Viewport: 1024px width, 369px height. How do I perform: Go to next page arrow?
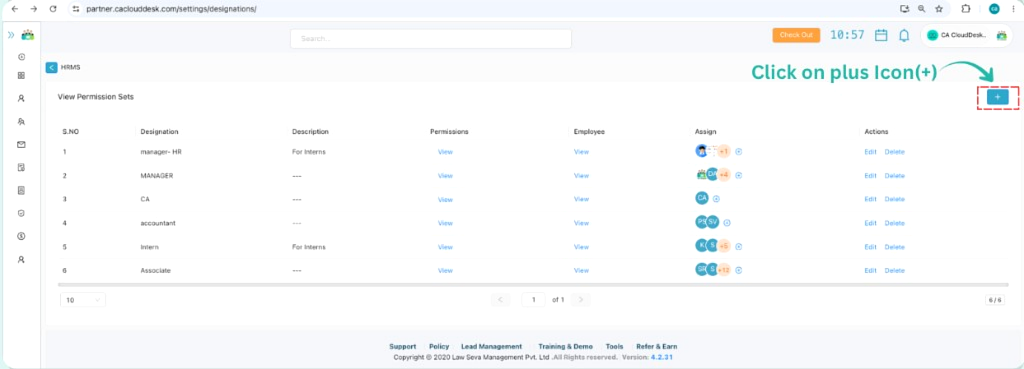coord(581,300)
